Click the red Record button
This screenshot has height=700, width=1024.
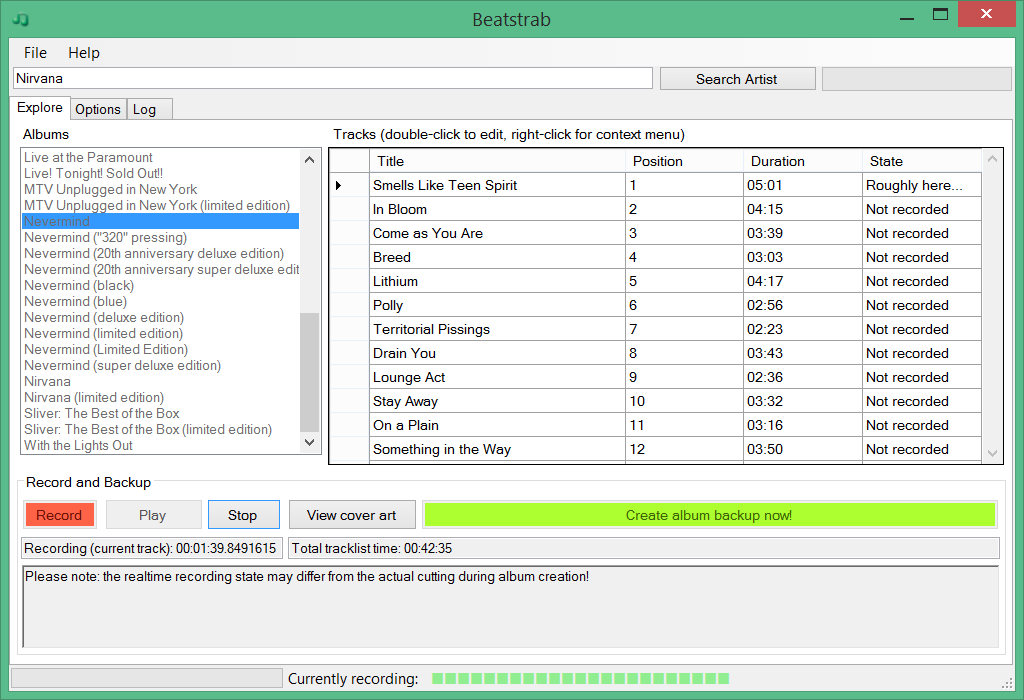[x=59, y=515]
